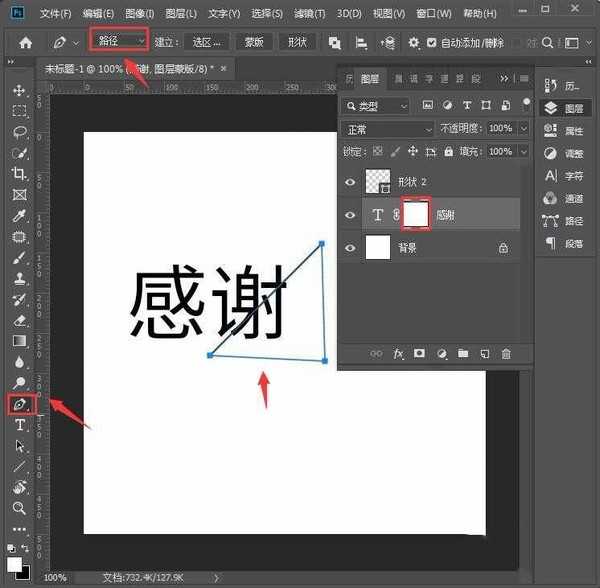Pick the Crop tool

(19, 174)
